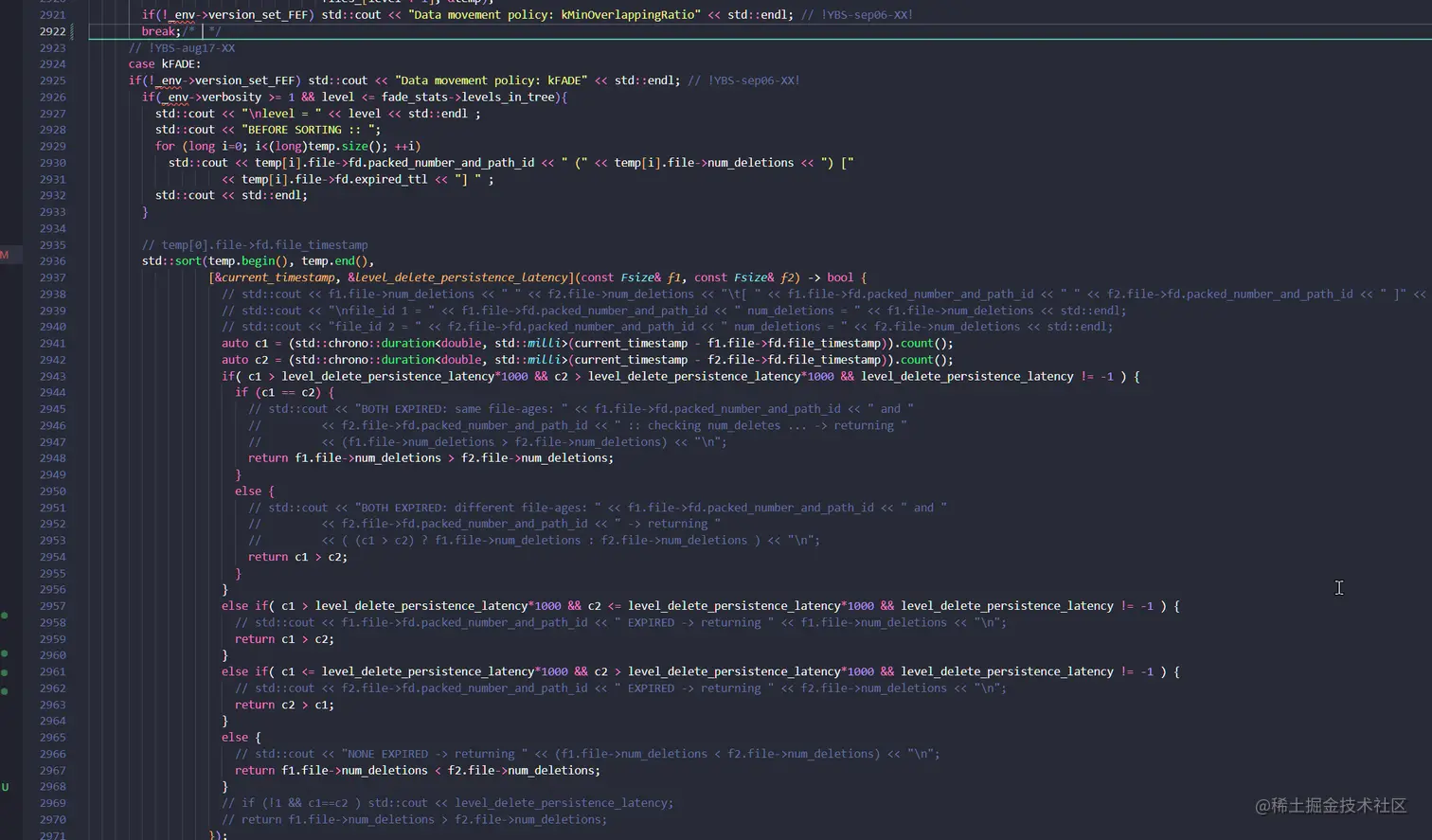Click the U untracked marker in the left margin
This screenshot has height=840, width=1432.
coord(5,787)
